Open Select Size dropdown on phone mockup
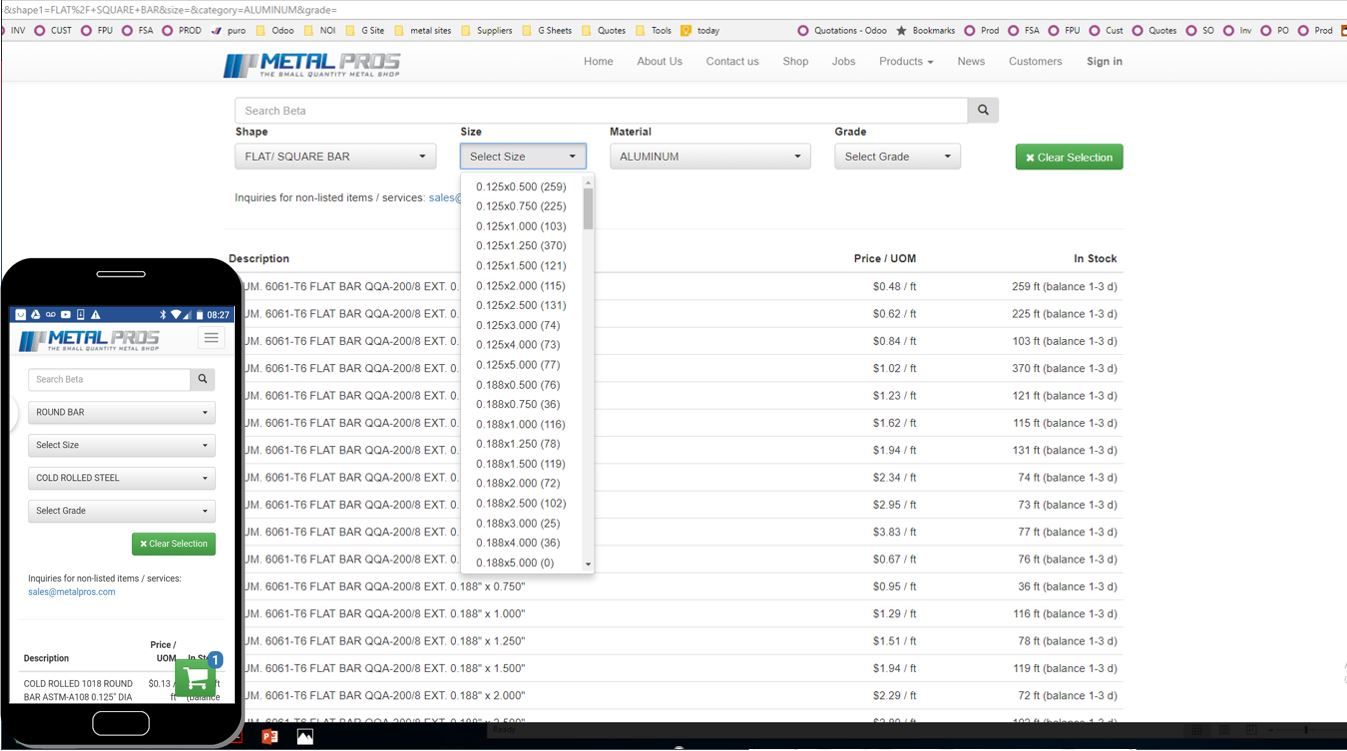Image resolution: width=1347 pixels, height=751 pixels. tap(122, 445)
